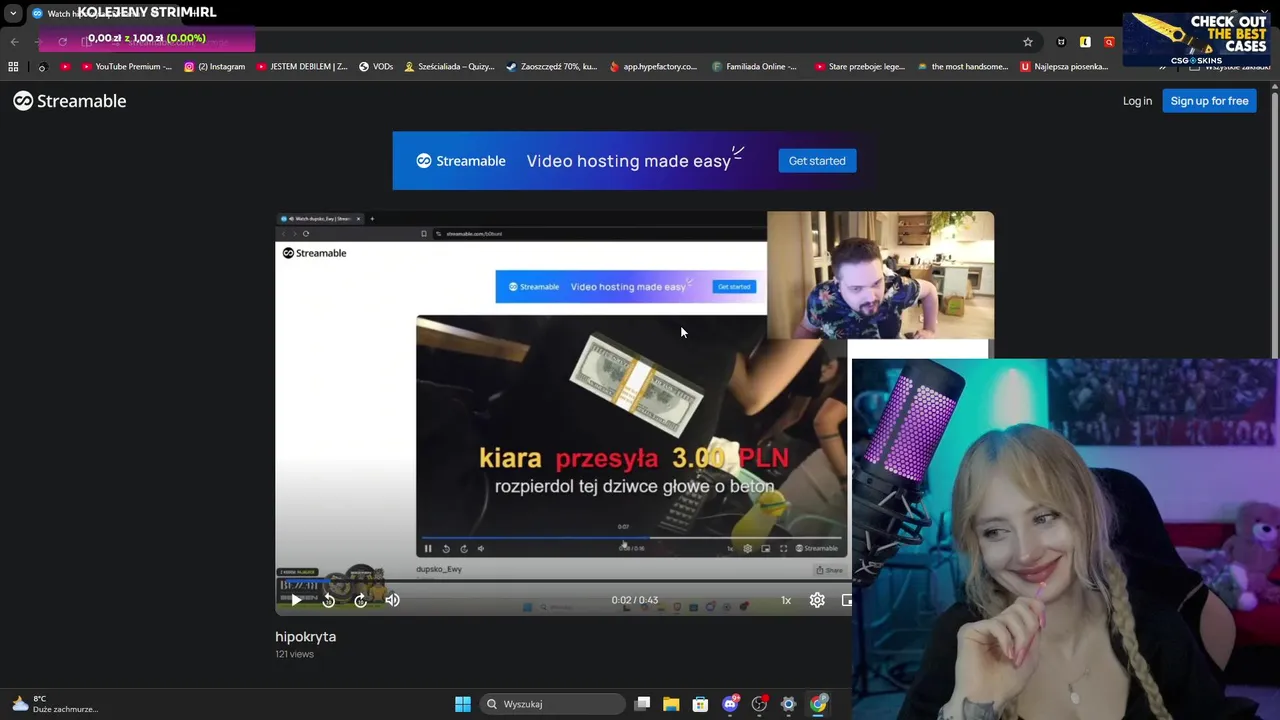The height and width of the screenshot is (720, 1280).
Task: Rewind the video by 10 seconds
Action: [x=328, y=600]
